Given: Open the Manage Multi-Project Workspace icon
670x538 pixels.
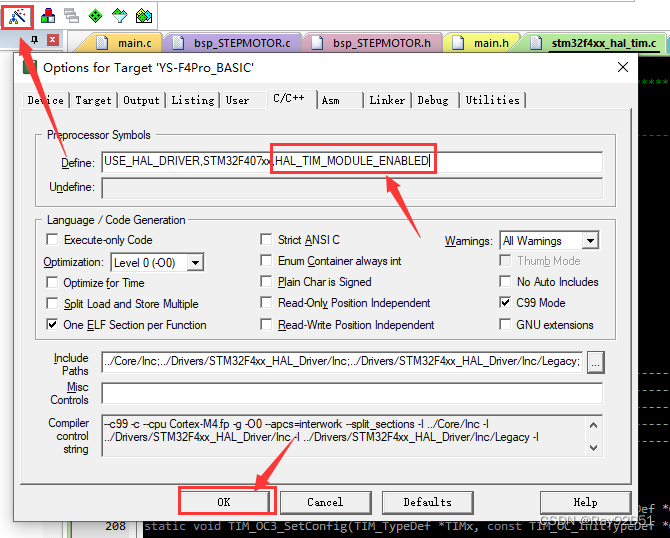Looking at the screenshot, I should [71, 16].
